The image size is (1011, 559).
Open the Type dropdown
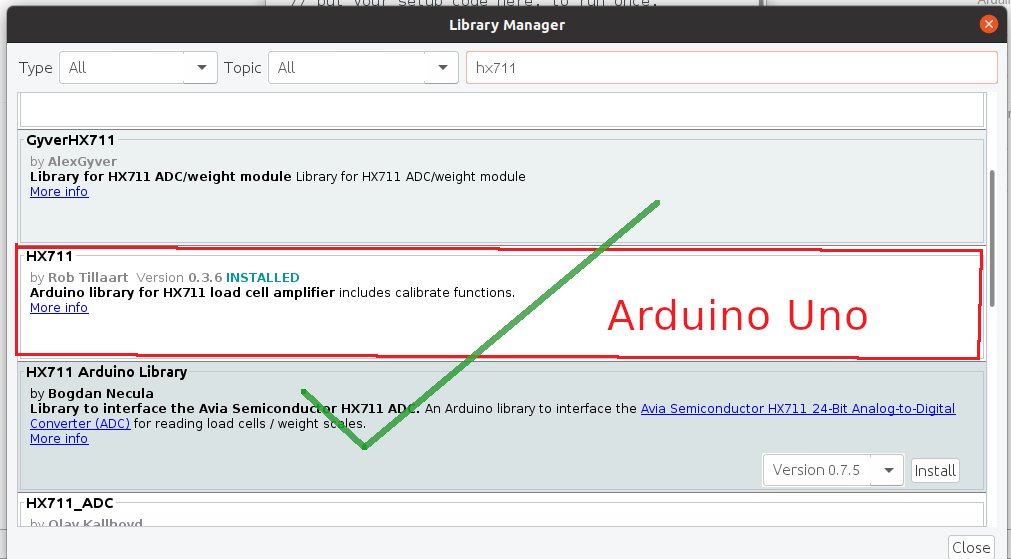tap(138, 68)
